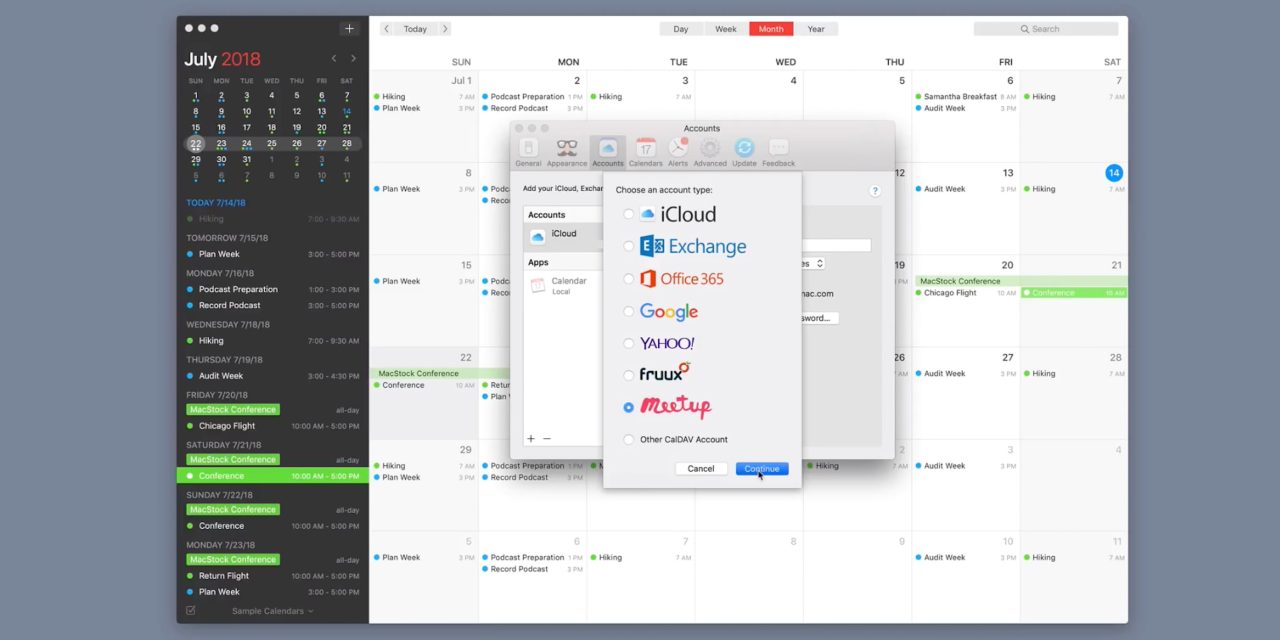Open the Calendars preferences icon
The height and width of the screenshot is (640, 1280).
[645, 151]
